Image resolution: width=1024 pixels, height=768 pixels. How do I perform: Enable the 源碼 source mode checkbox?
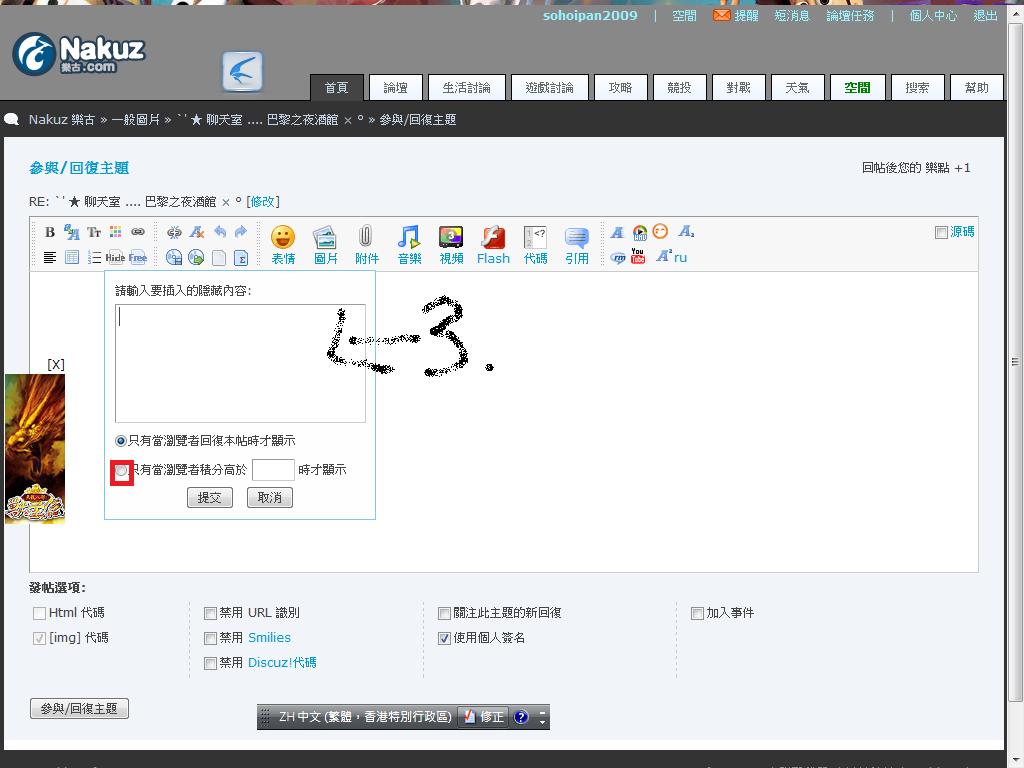point(941,232)
